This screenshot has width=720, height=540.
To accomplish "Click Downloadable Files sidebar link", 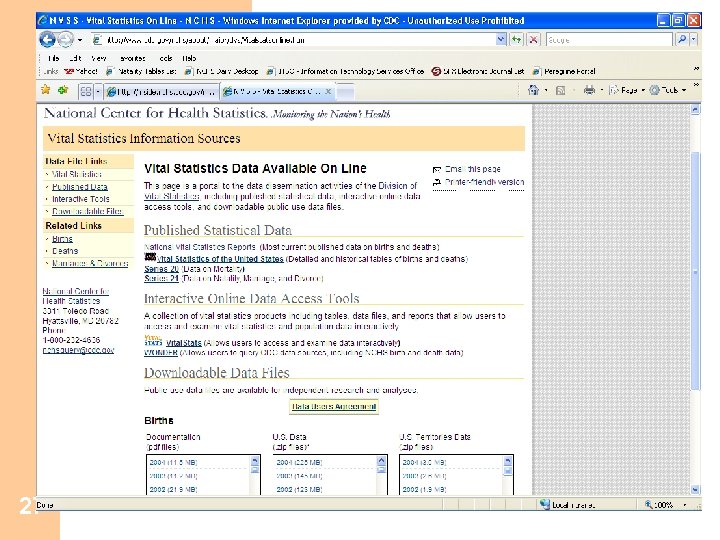I will 87,211.
